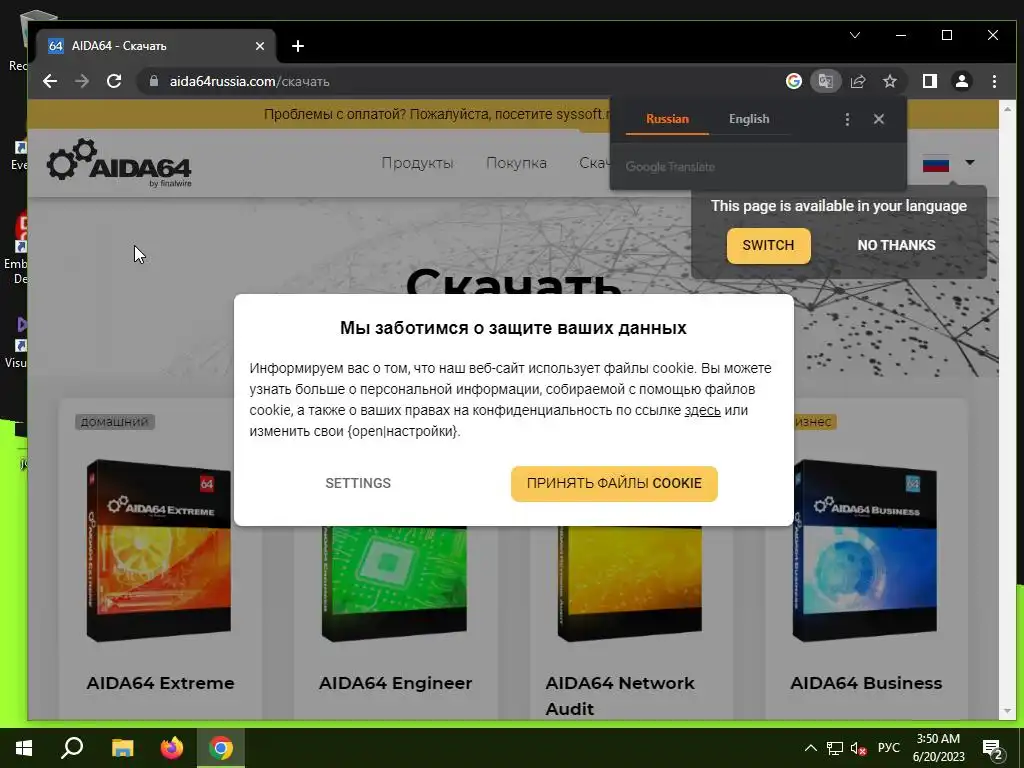The width and height of the screenshot is (1024, 768).
Task: Open the Windows Start menu
Action: [x=24, y=748]
